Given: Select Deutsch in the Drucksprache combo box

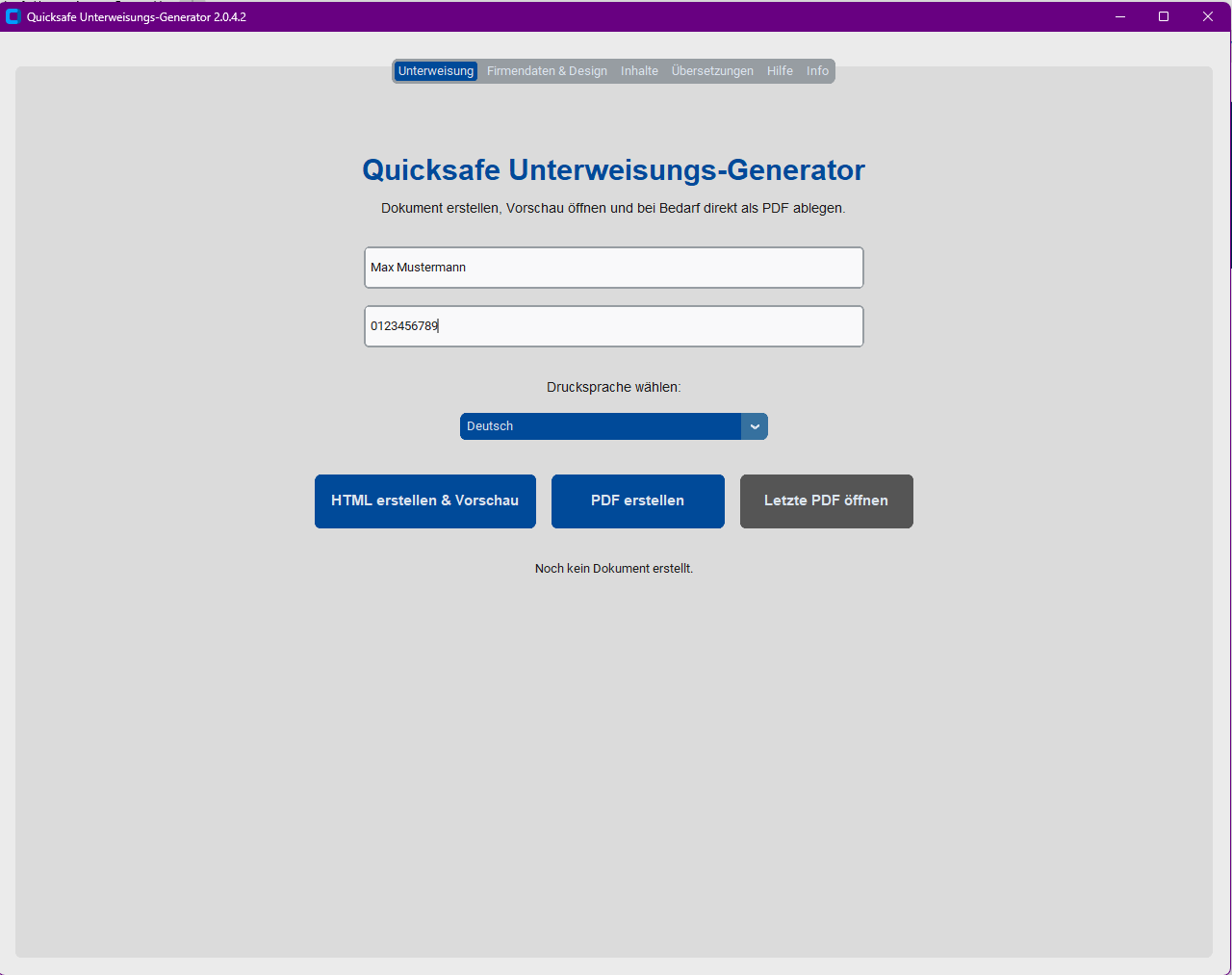Looking at the screenshot, I should [597, 426].
